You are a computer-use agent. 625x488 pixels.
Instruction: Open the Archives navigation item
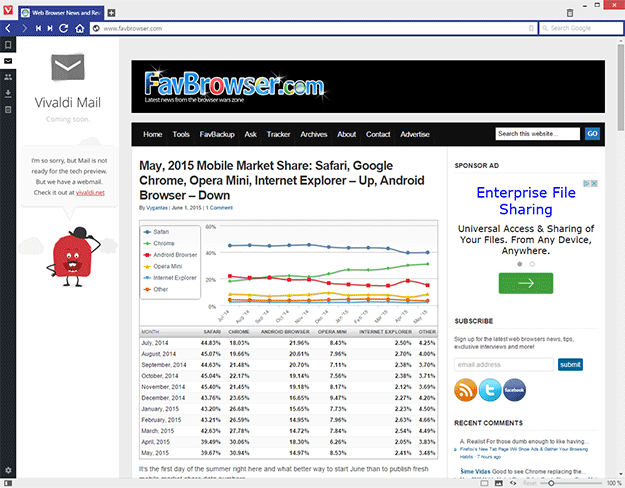pos(313,134)
